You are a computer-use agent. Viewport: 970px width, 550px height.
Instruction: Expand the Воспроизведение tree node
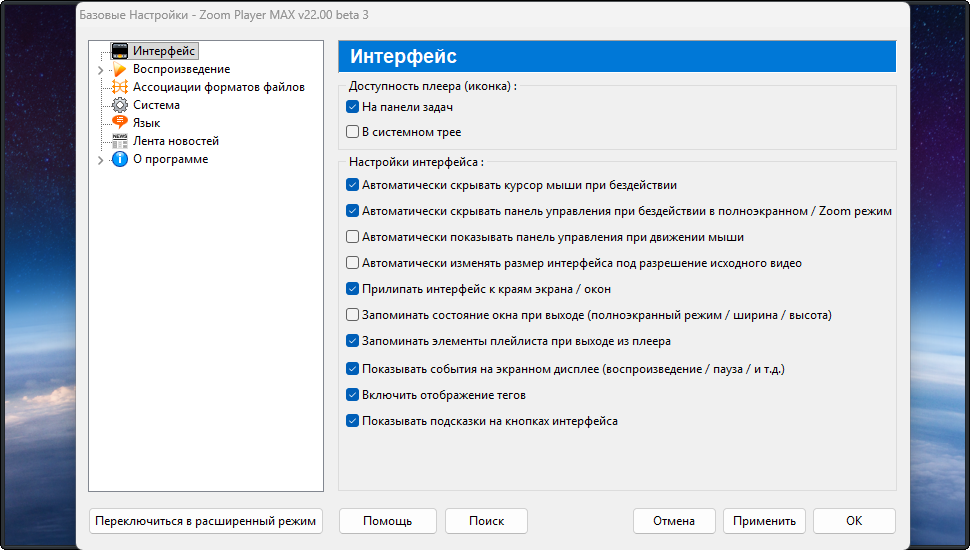click(100, 70)
